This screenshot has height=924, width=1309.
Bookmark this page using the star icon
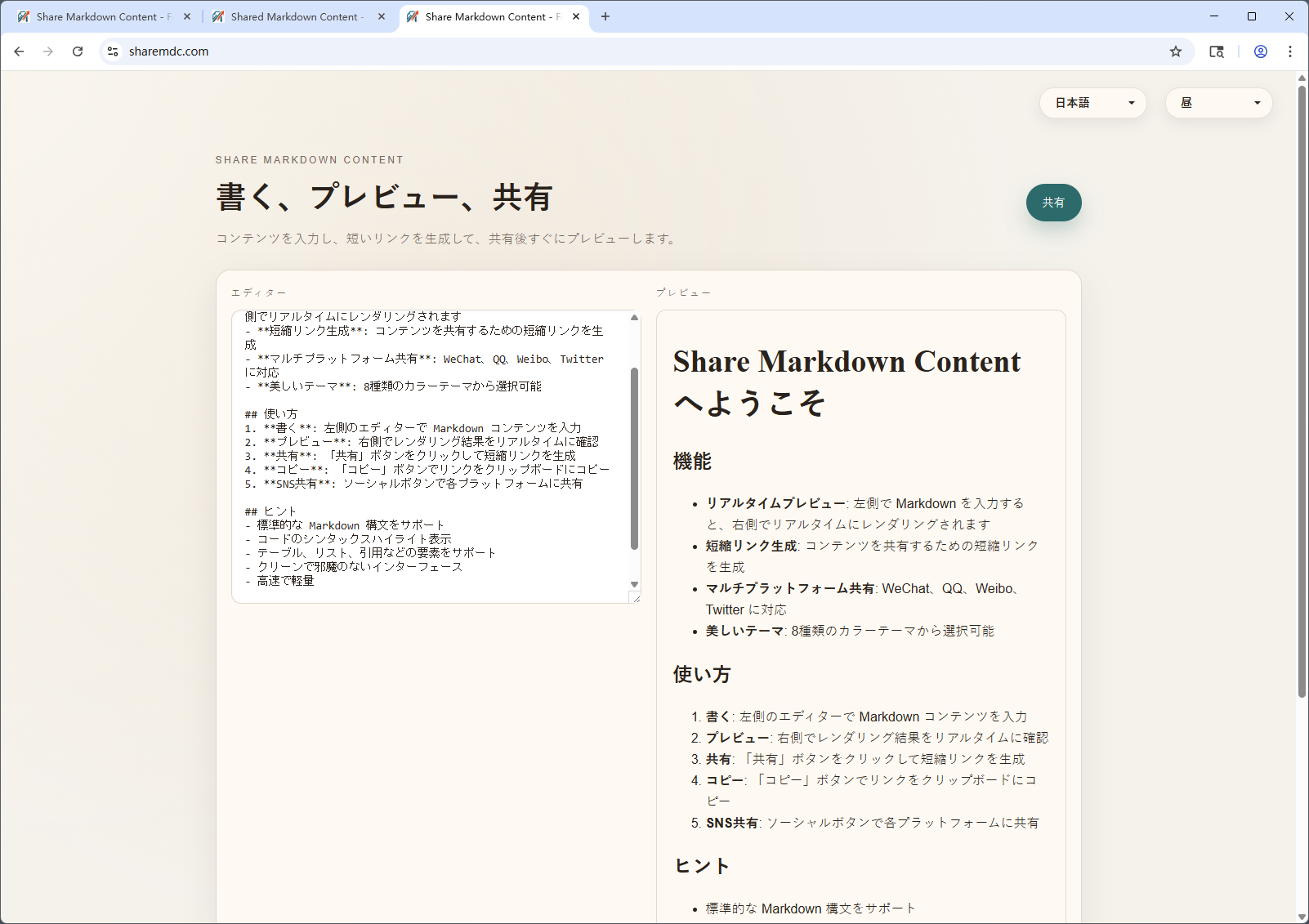[1177, 51]
